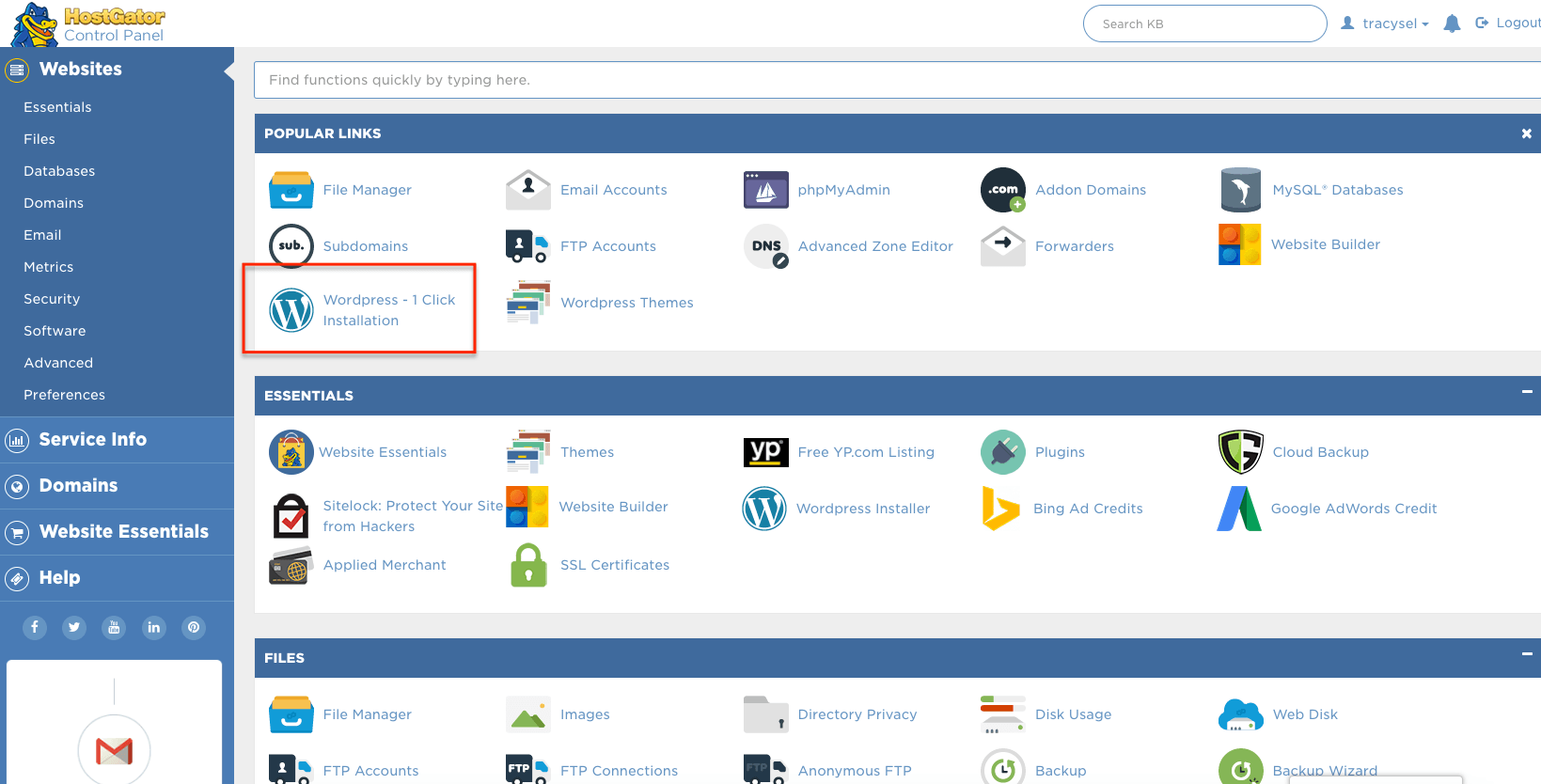The width and height of the screenshot is (1541, 784).
Task: Click the Website Builder blocks icon in Popular Links
Action: point(1240,244)
